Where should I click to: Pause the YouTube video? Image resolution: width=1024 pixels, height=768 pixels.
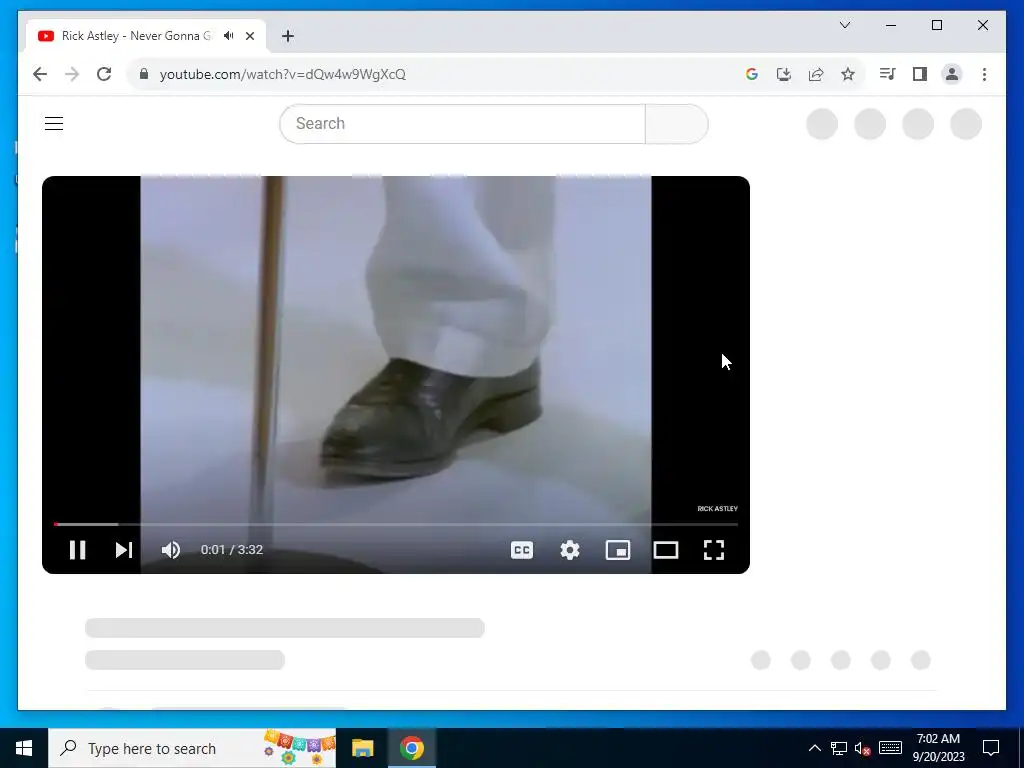coord(78,550)
